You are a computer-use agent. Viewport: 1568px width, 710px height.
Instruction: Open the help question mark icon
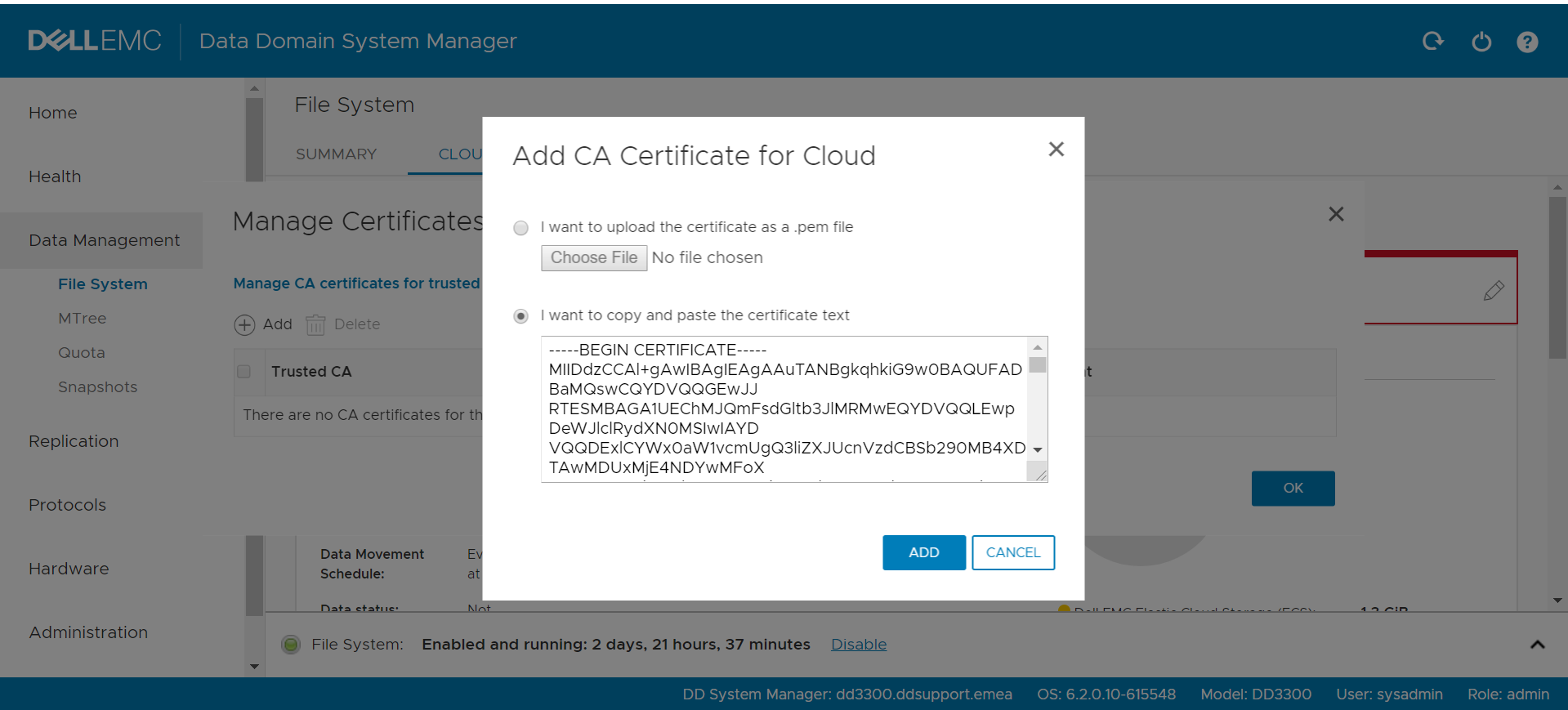click(x=1527, y=42)
